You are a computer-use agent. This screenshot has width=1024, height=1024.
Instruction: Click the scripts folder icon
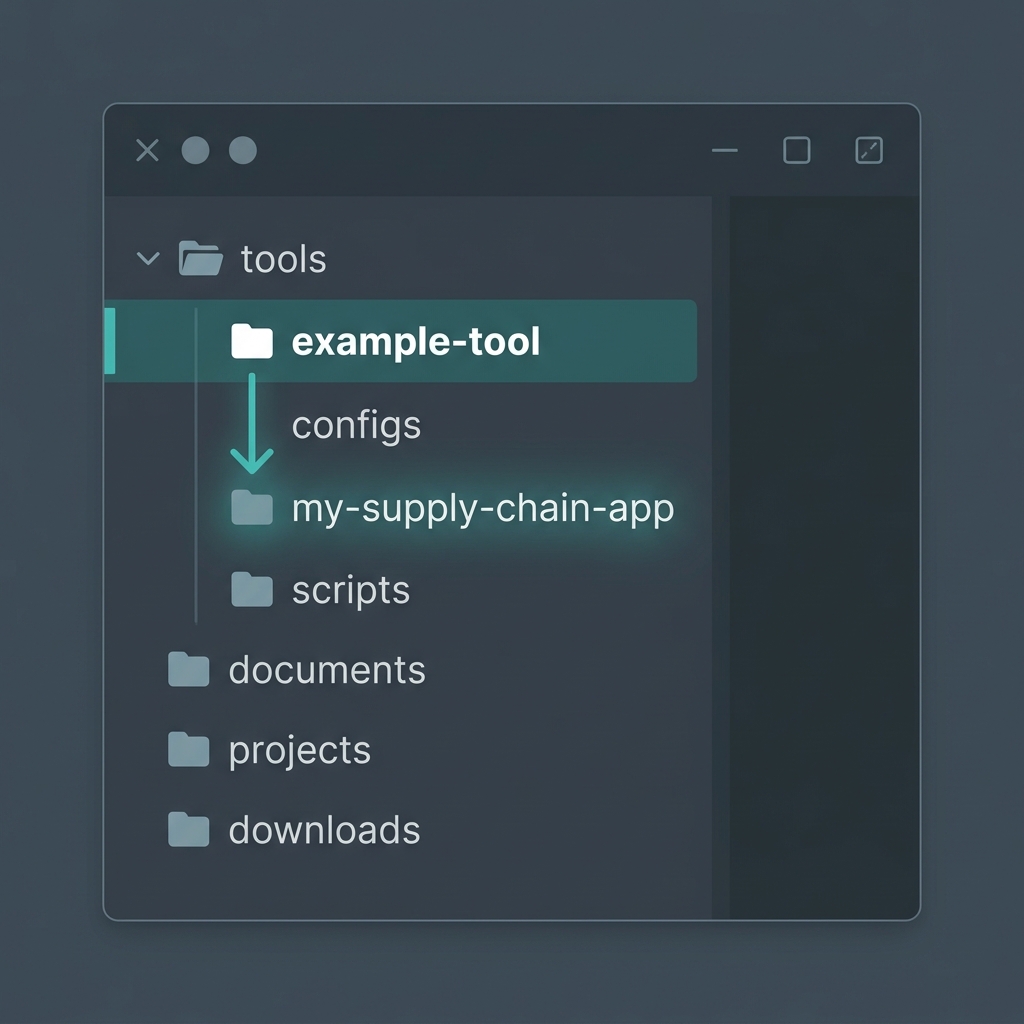tap(252, 589)
